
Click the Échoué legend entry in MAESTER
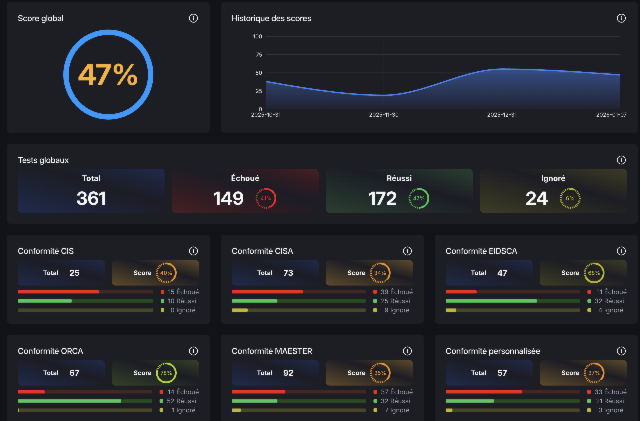click(393, 392)
